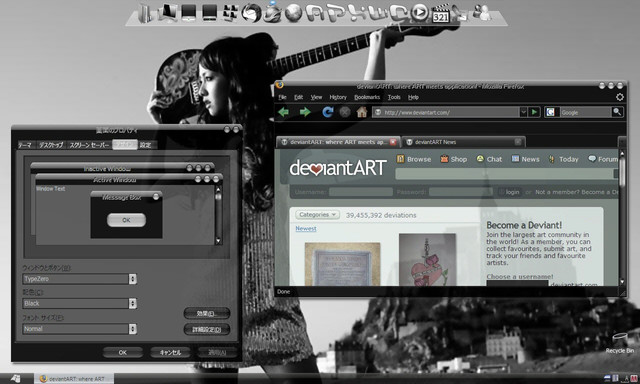This screenshot has height=384, width=640.
Task: Click the Stop loading icon
Action: [345, 112]
